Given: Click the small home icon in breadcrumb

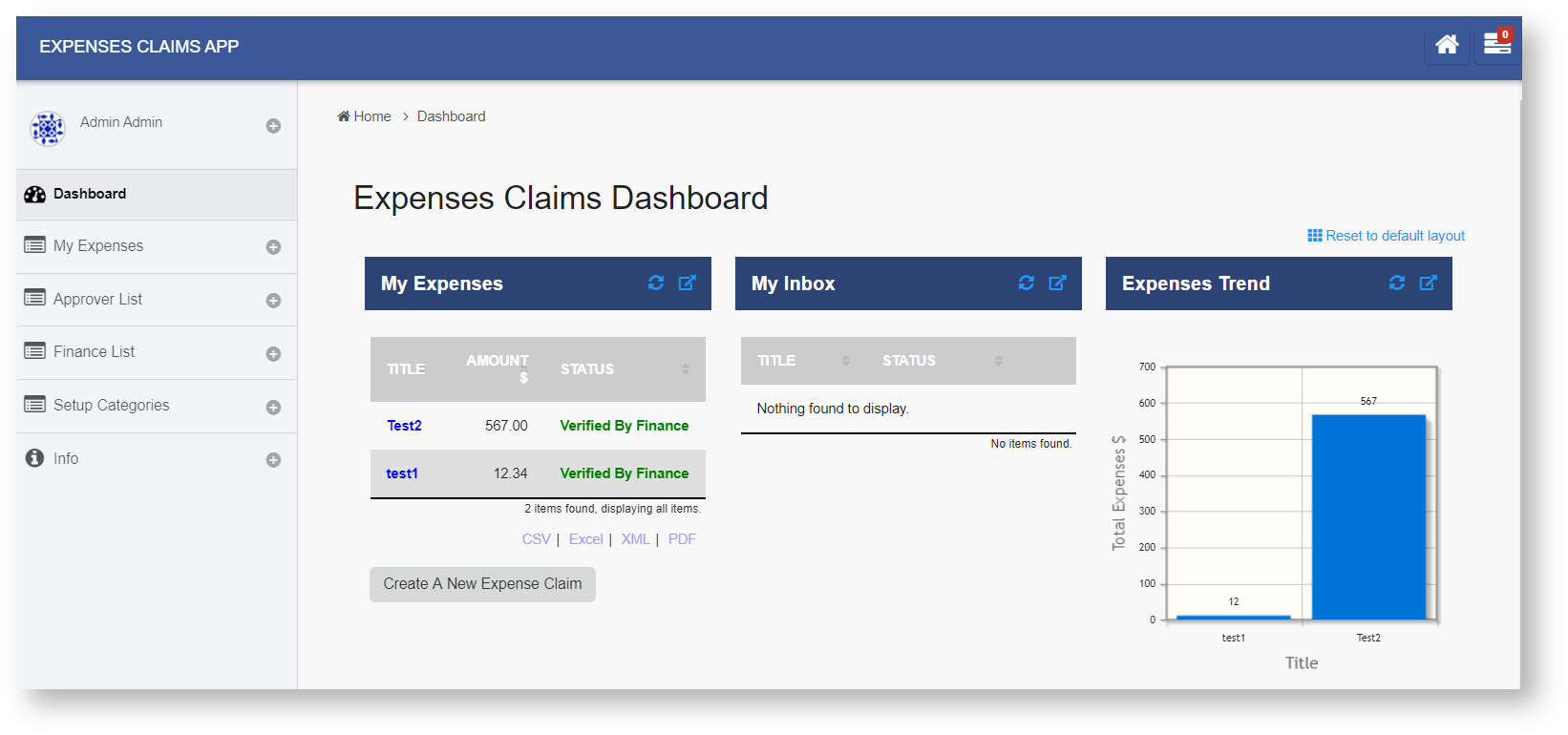Looking at the screenshot, I should point(344,116).
